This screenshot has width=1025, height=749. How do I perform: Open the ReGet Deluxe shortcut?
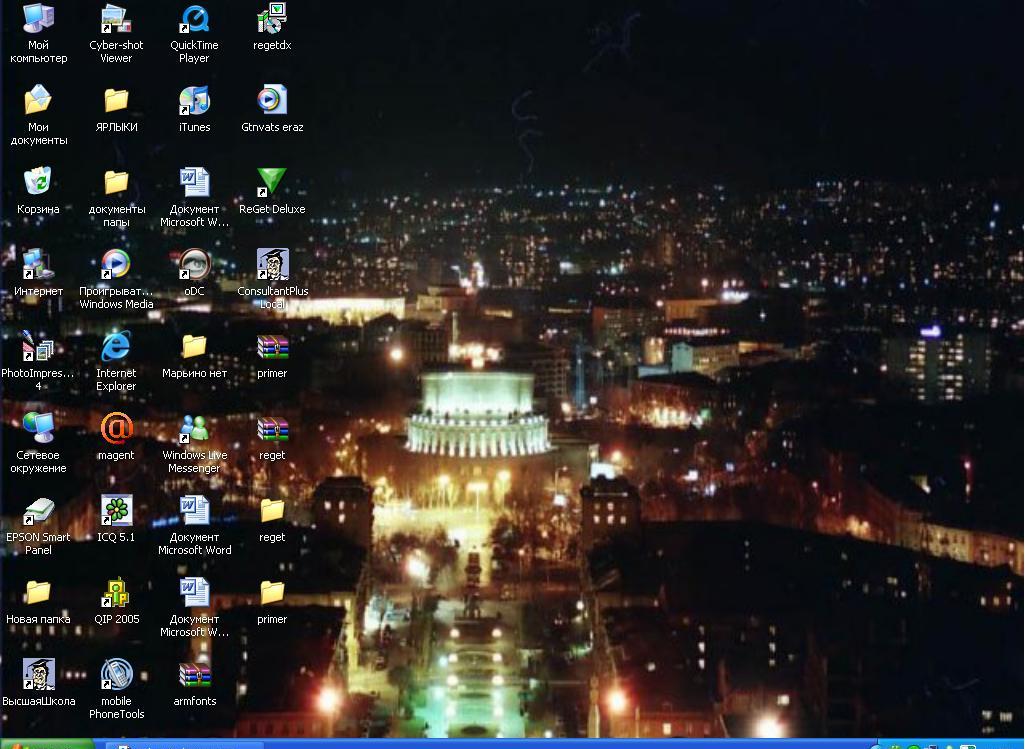(272, 183)
